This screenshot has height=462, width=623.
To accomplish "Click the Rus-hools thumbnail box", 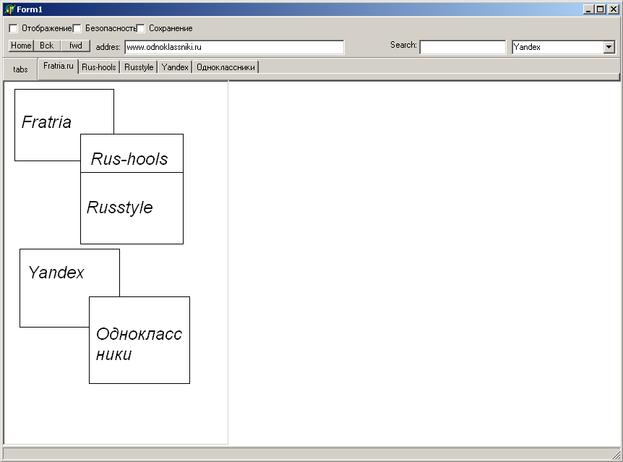I will (x=132, y=153).
